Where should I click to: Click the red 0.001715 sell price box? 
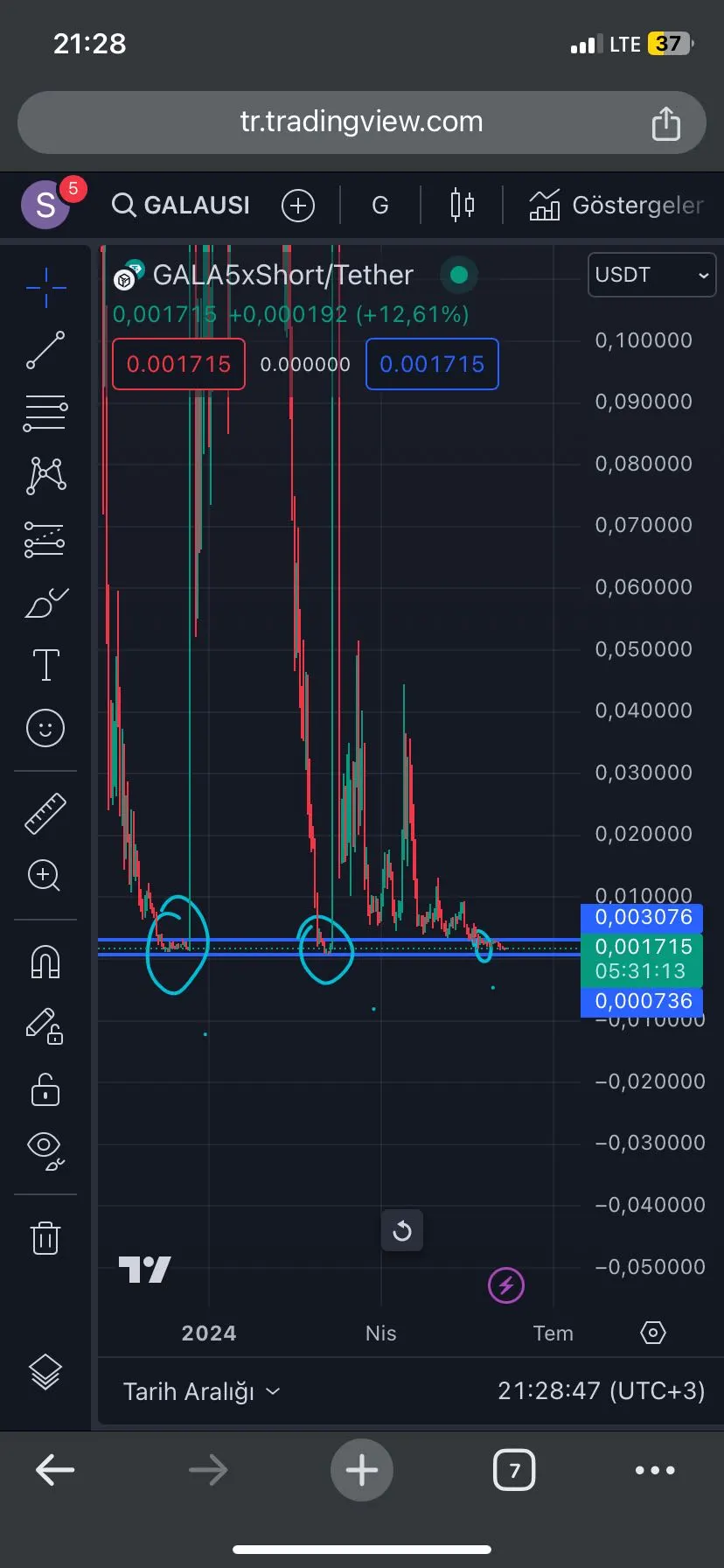(178, 364)
